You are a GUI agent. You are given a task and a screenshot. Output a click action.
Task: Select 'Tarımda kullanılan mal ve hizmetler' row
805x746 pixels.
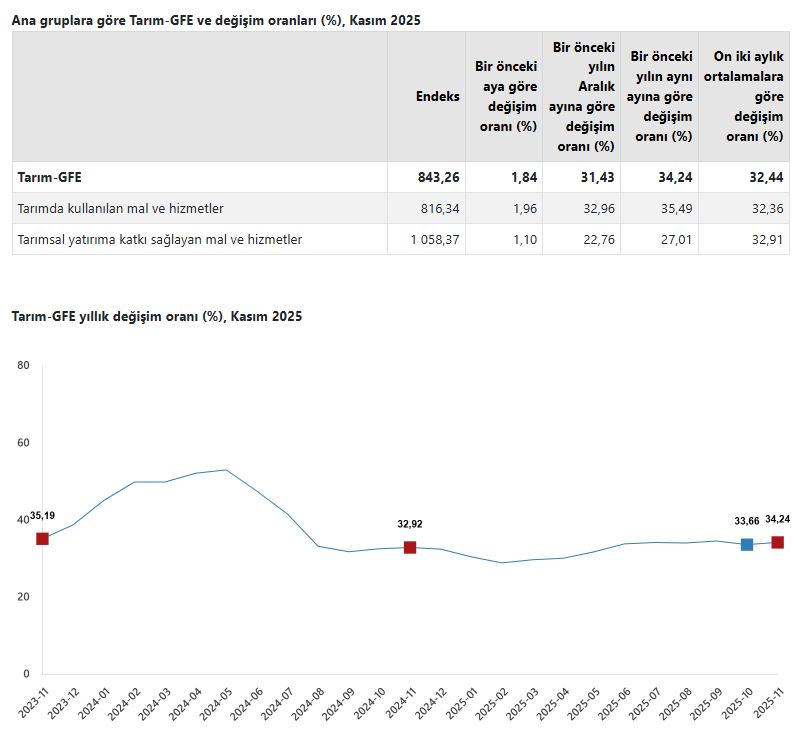click(x=121, y=208)
